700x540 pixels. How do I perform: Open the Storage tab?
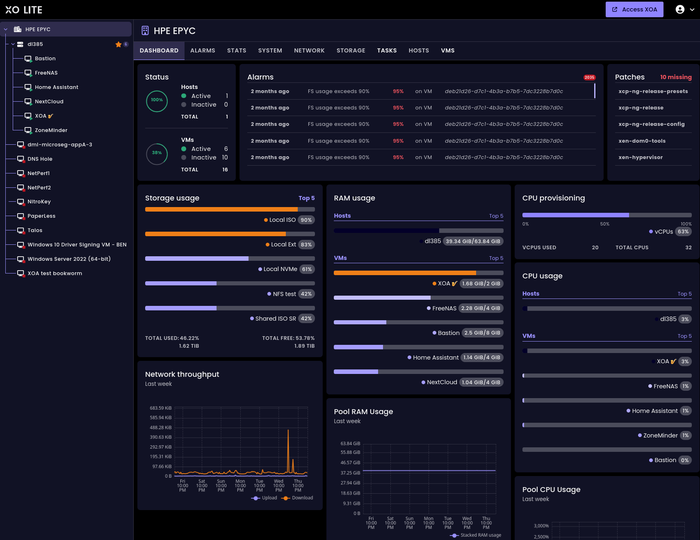pyautogui.click(x=350, y=50)
